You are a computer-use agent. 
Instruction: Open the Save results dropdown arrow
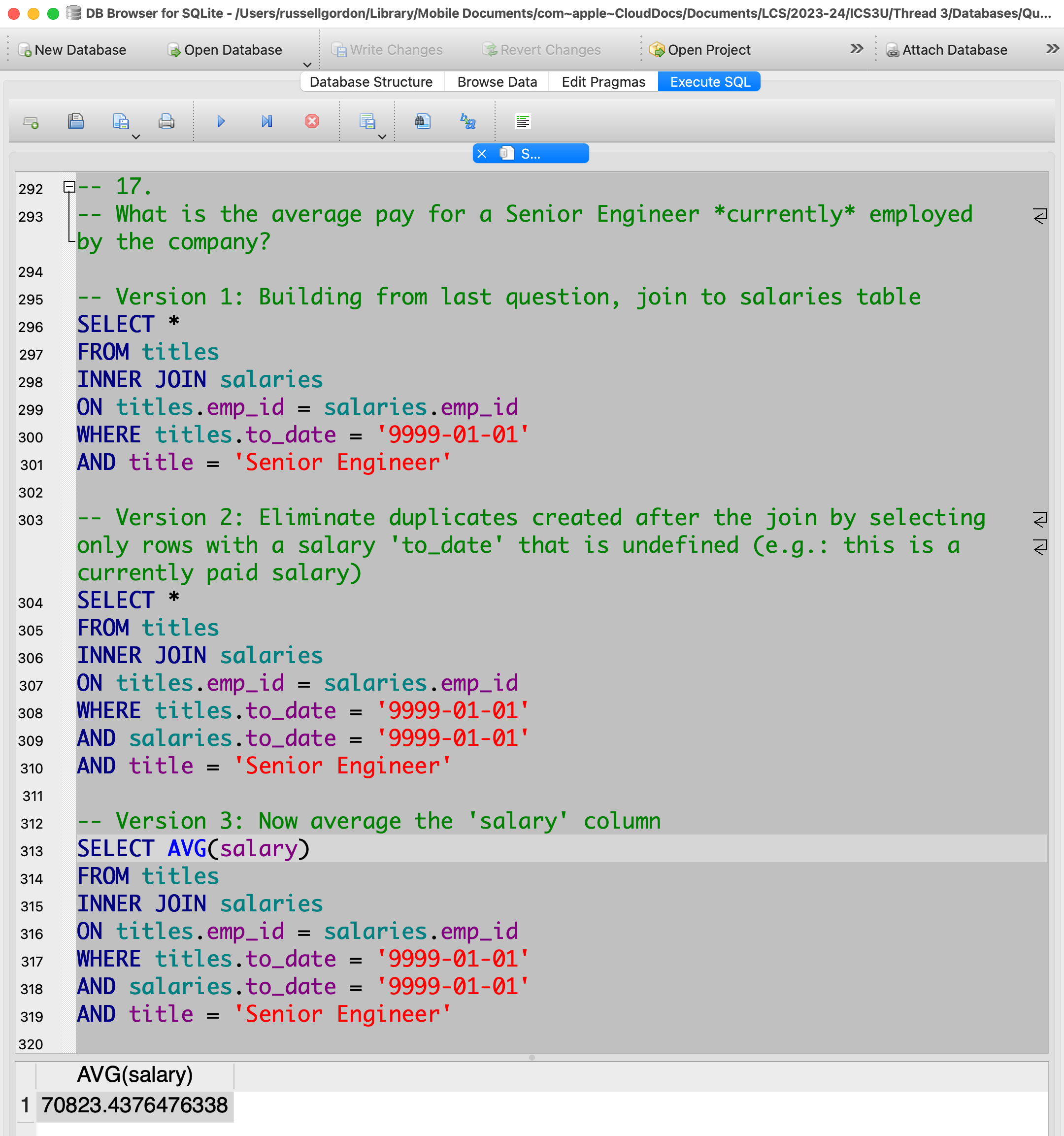coord(382,137)
